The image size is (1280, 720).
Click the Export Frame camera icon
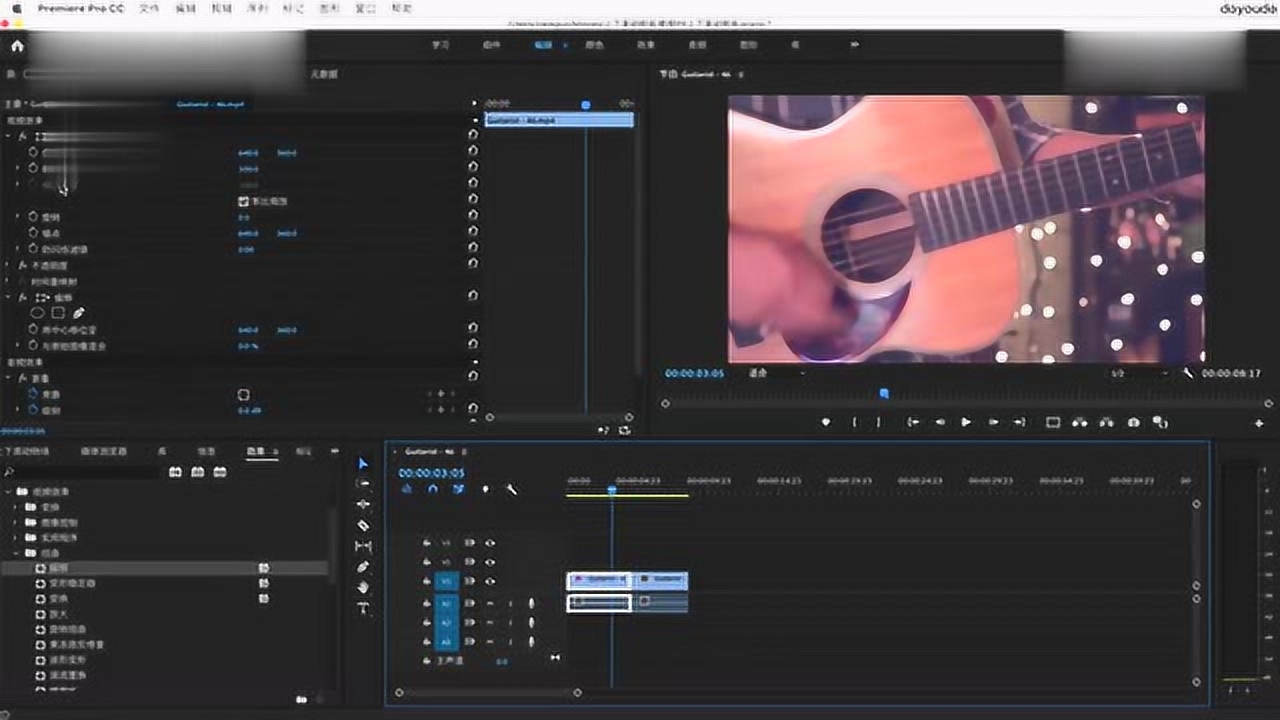point(1133,423)
